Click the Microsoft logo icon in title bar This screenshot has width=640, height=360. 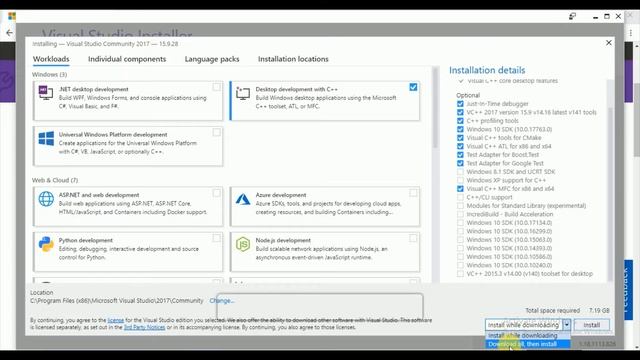(12, 16)
